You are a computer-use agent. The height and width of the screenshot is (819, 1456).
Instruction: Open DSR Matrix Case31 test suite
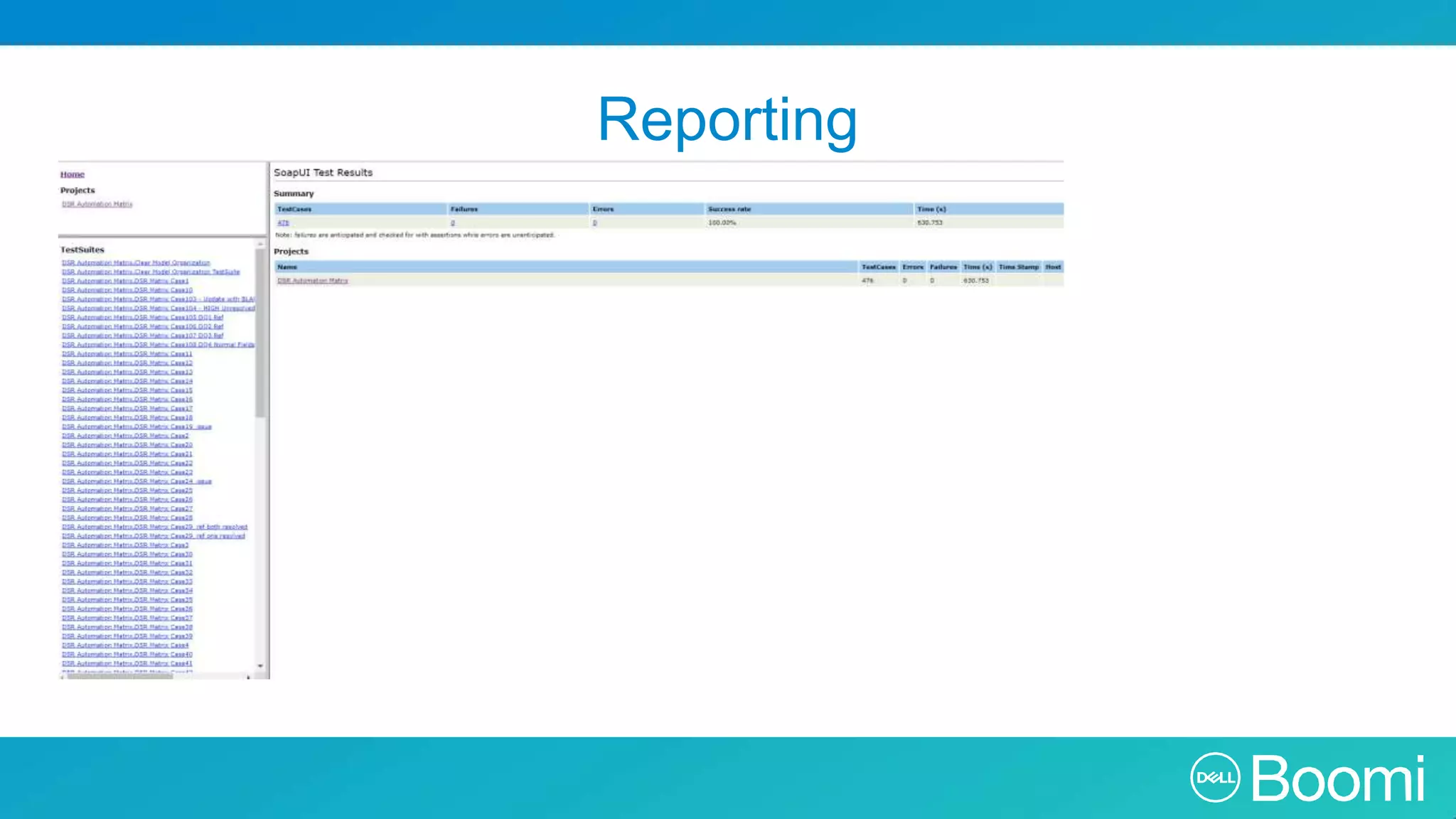(127, 563)
